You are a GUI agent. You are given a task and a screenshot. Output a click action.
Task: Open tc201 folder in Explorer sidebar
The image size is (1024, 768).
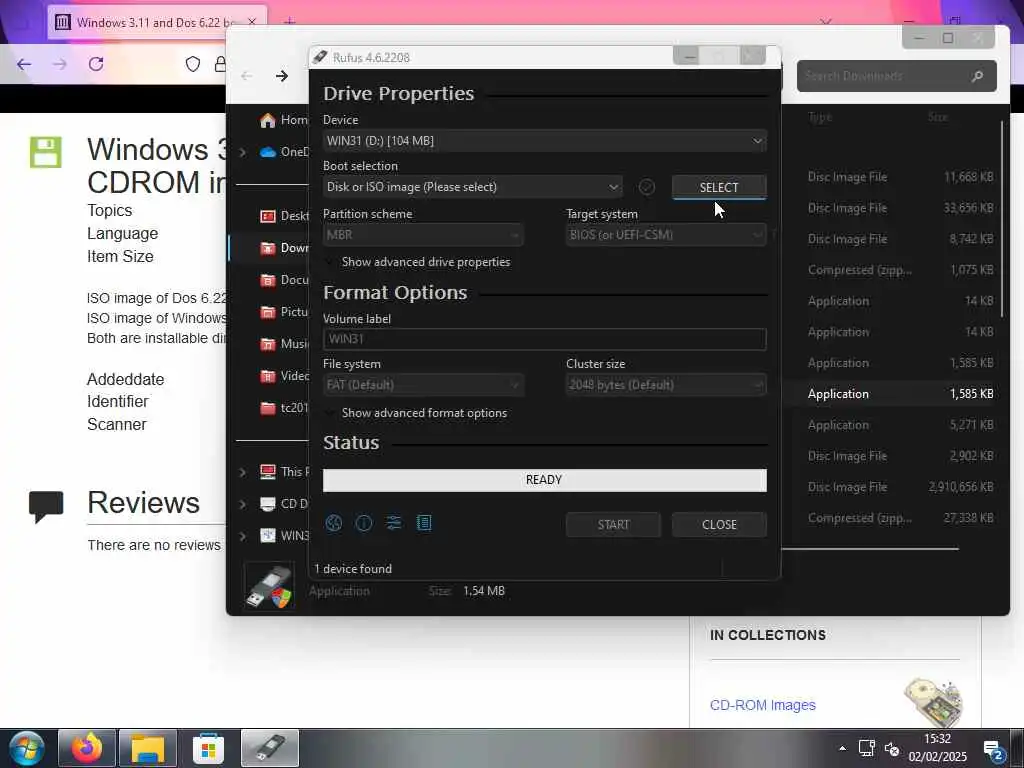tap(283, 408)
